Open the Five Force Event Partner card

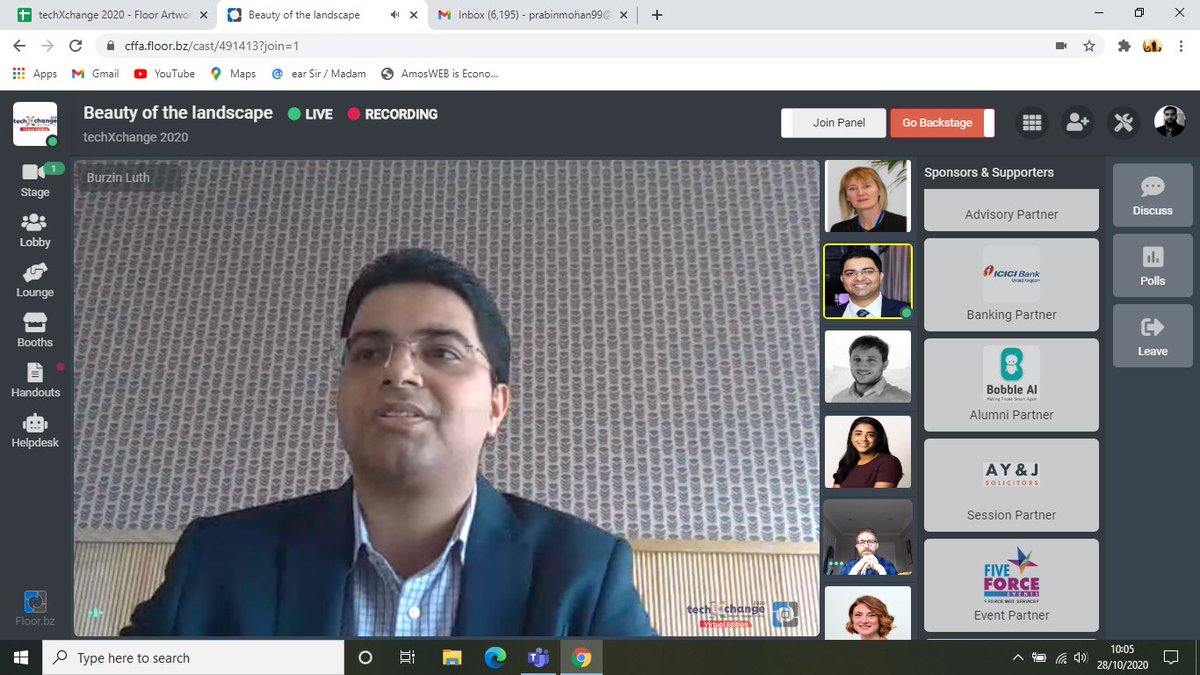click(x=1011, y=585)
